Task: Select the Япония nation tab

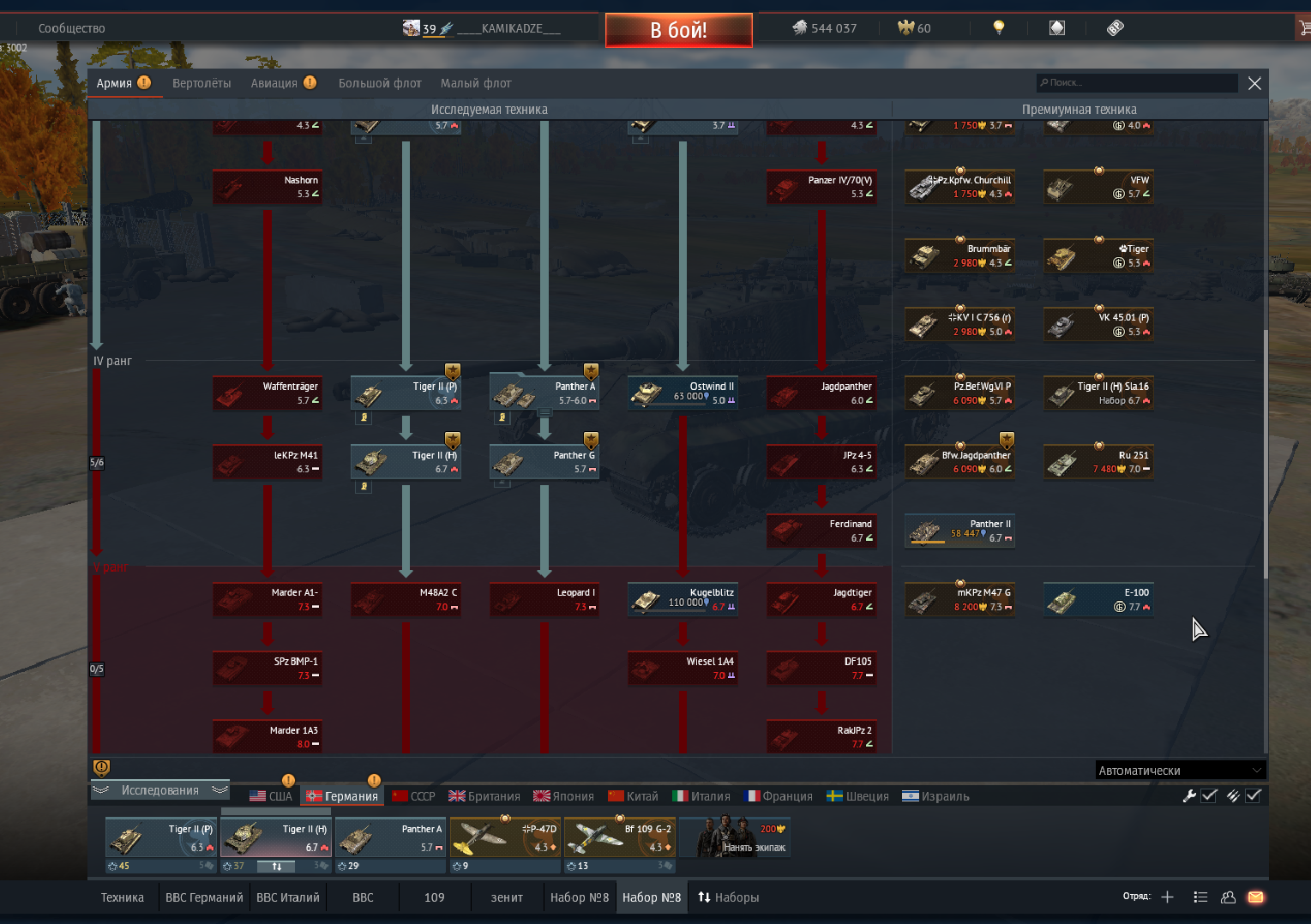Action: [563, 796]
